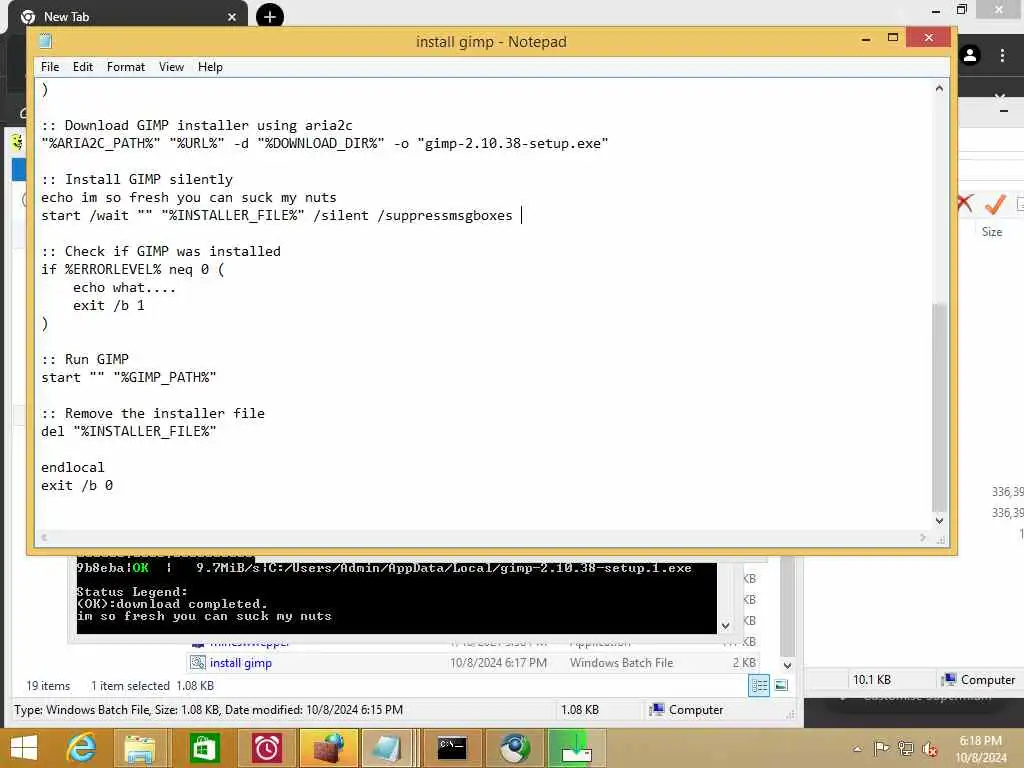This screenshot has height=768, width=1024.
Task: Open the Help menu in Notepad
Action: pos(210,67)
